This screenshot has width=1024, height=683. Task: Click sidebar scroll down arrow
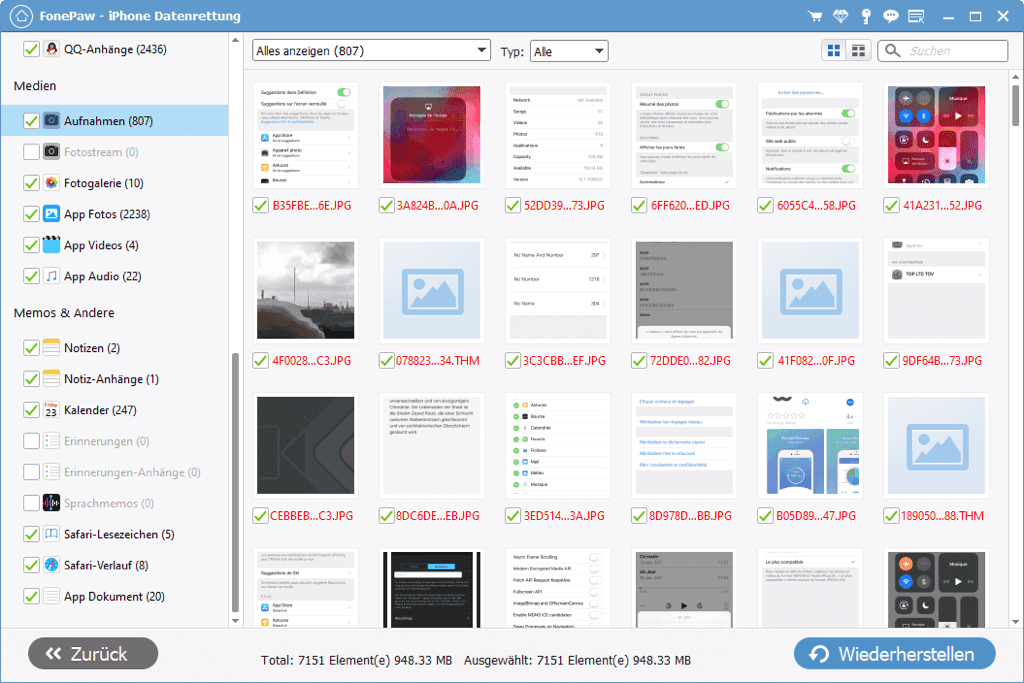click(x=235, y=621)
